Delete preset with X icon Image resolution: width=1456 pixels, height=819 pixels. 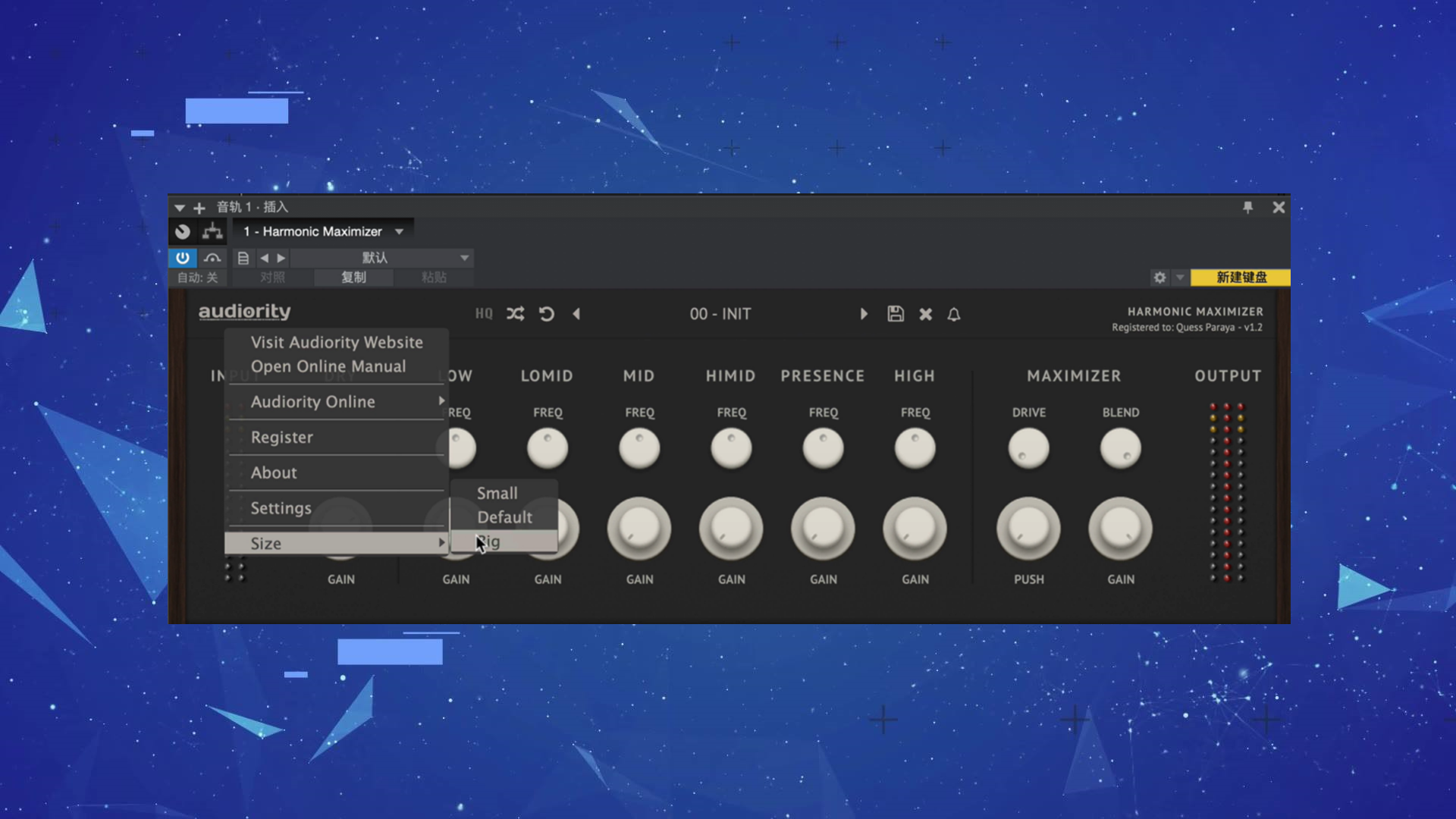point(926,314)
